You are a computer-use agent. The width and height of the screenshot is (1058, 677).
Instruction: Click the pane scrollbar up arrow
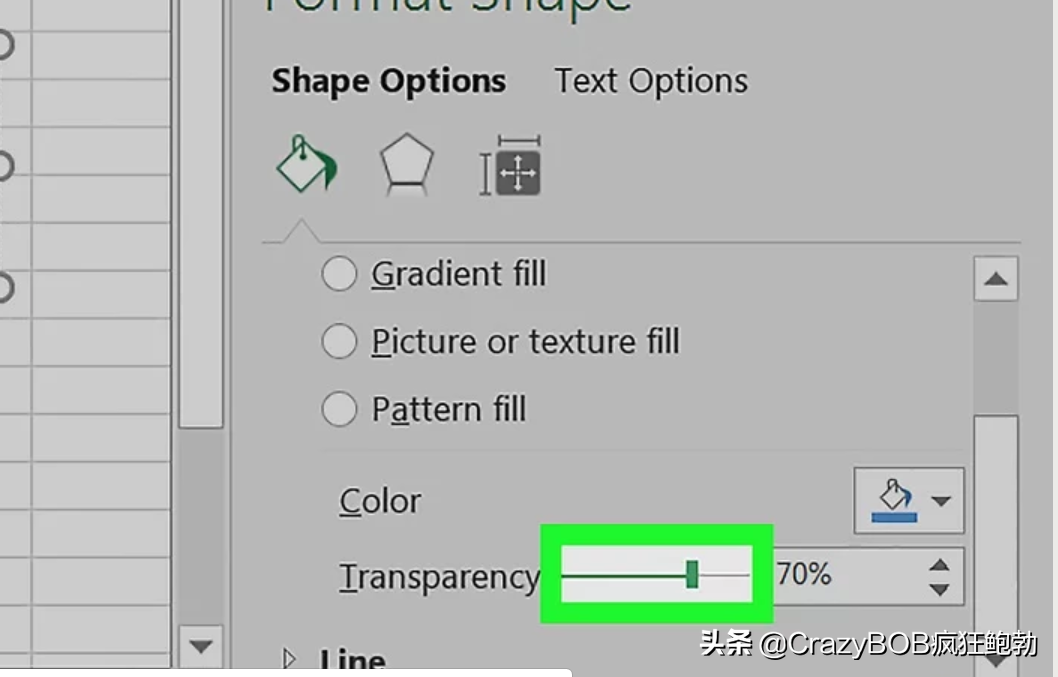tap(996, 279)
